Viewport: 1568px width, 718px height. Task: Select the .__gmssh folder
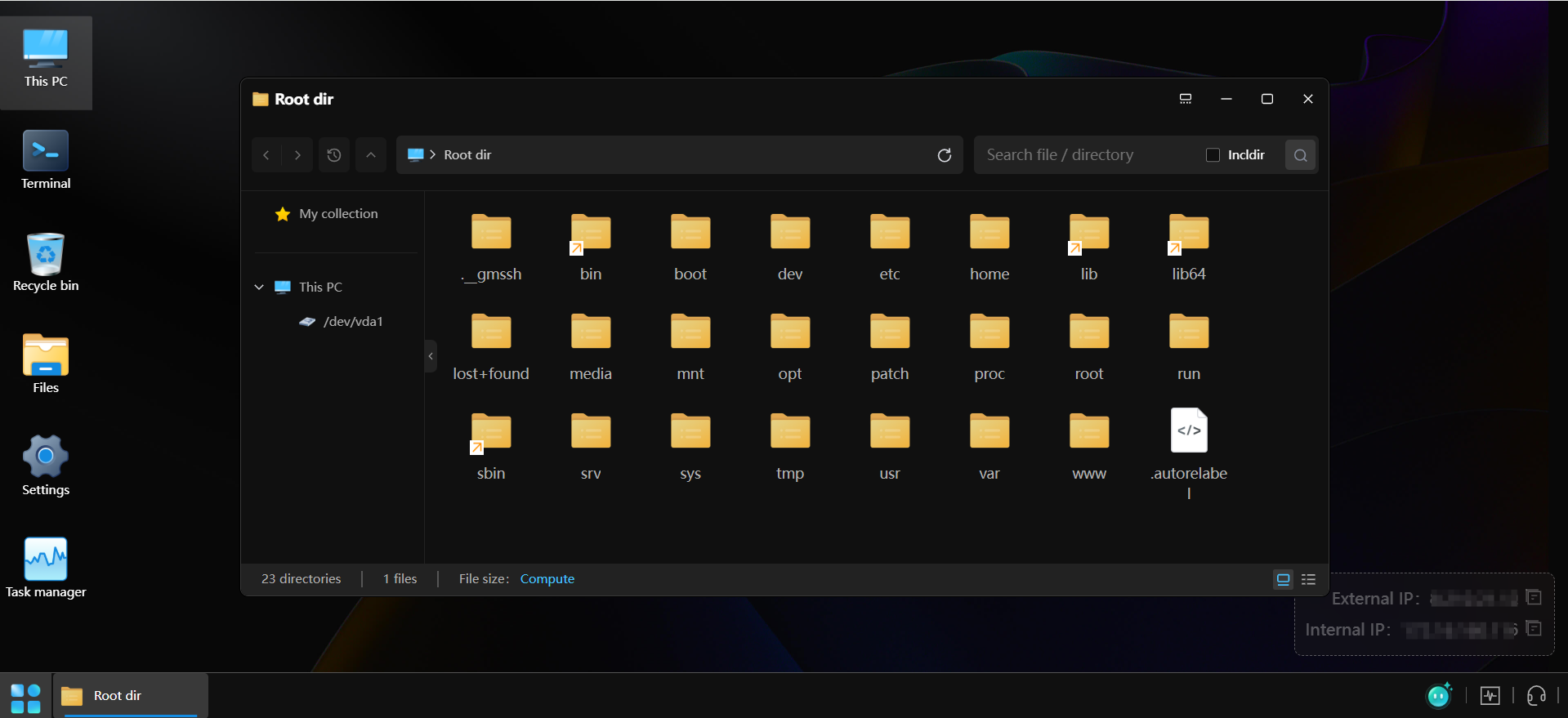(491, 248)
